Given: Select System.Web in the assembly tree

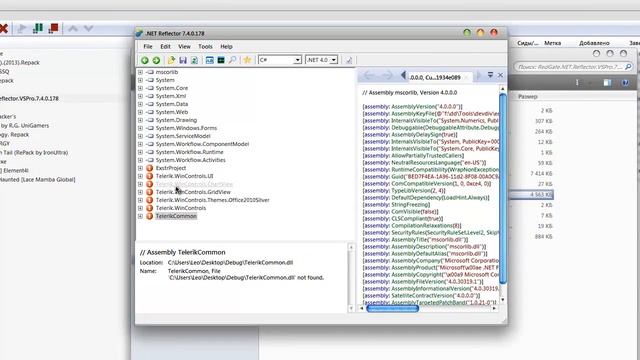Looking at the screenshot, I should tap(172, 112).
